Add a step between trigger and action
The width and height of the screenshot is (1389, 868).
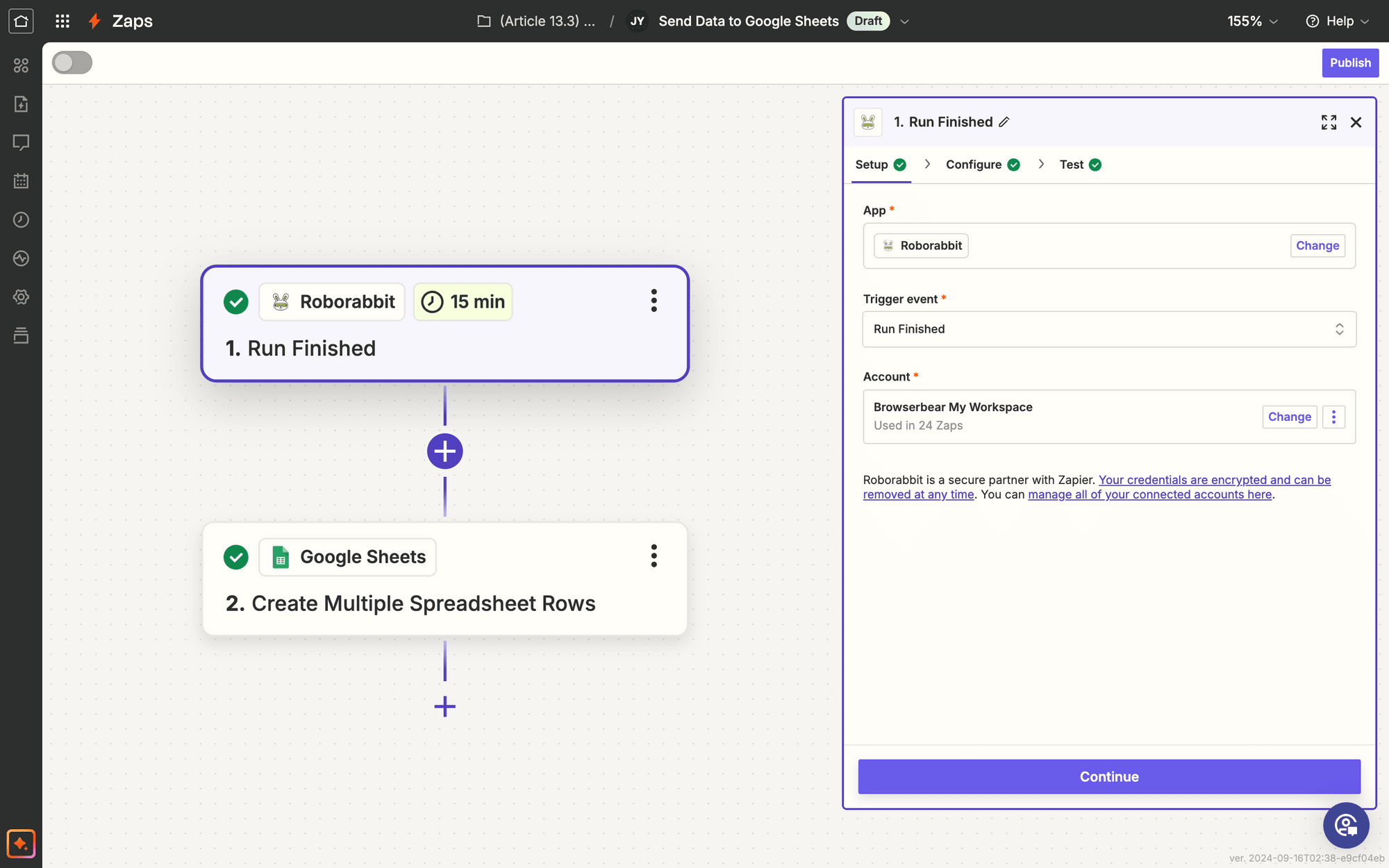tap(444, 451)
